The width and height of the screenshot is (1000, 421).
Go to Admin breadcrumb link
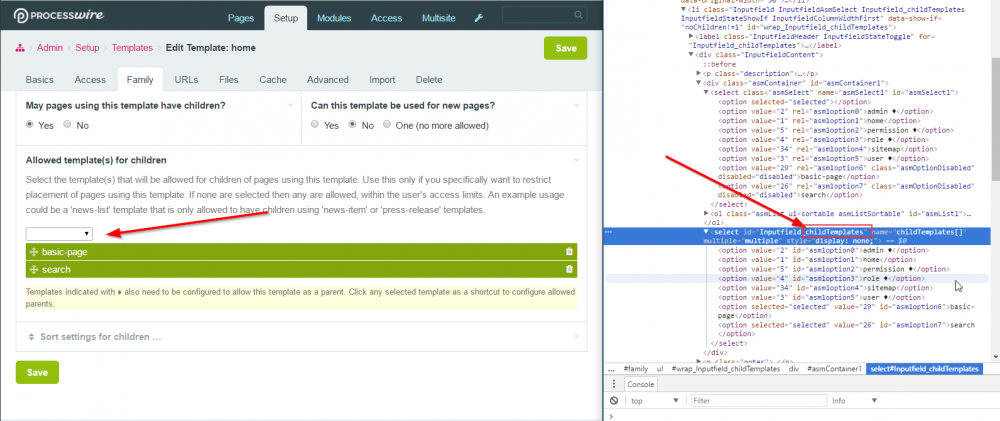pyautogui.click(x=50, y=48)
